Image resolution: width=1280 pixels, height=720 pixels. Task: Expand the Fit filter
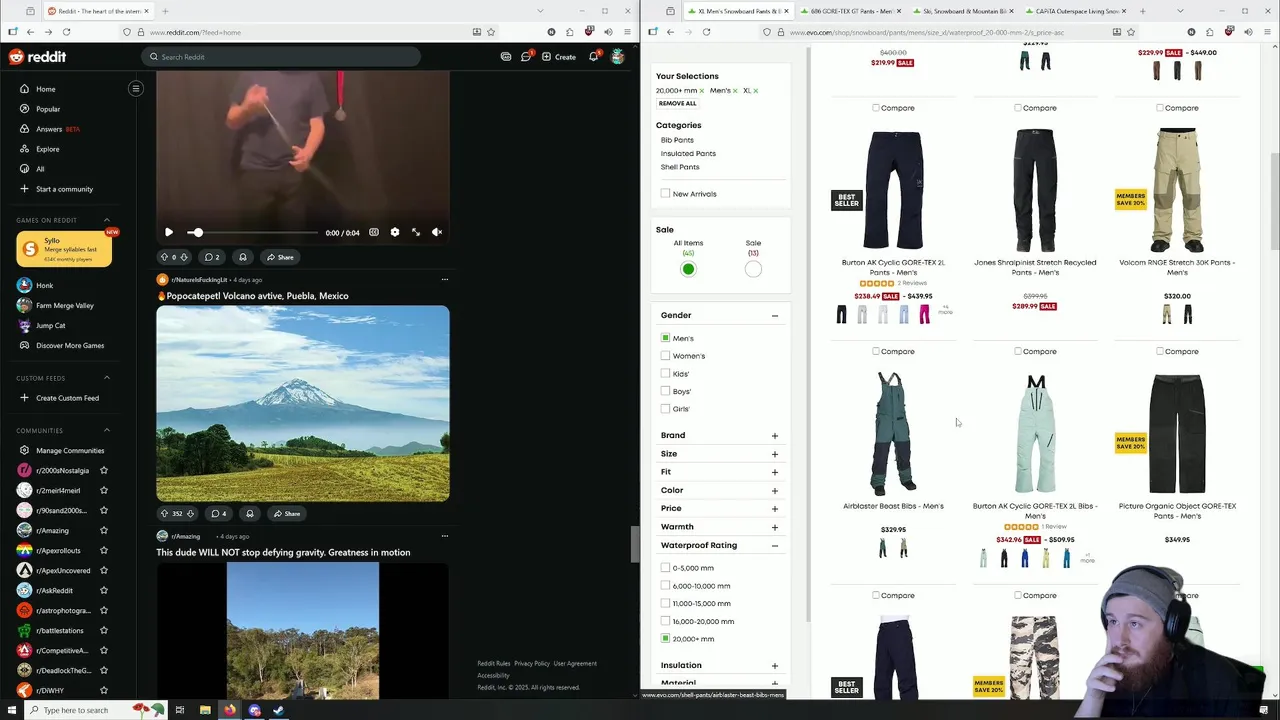pos(775,472)
